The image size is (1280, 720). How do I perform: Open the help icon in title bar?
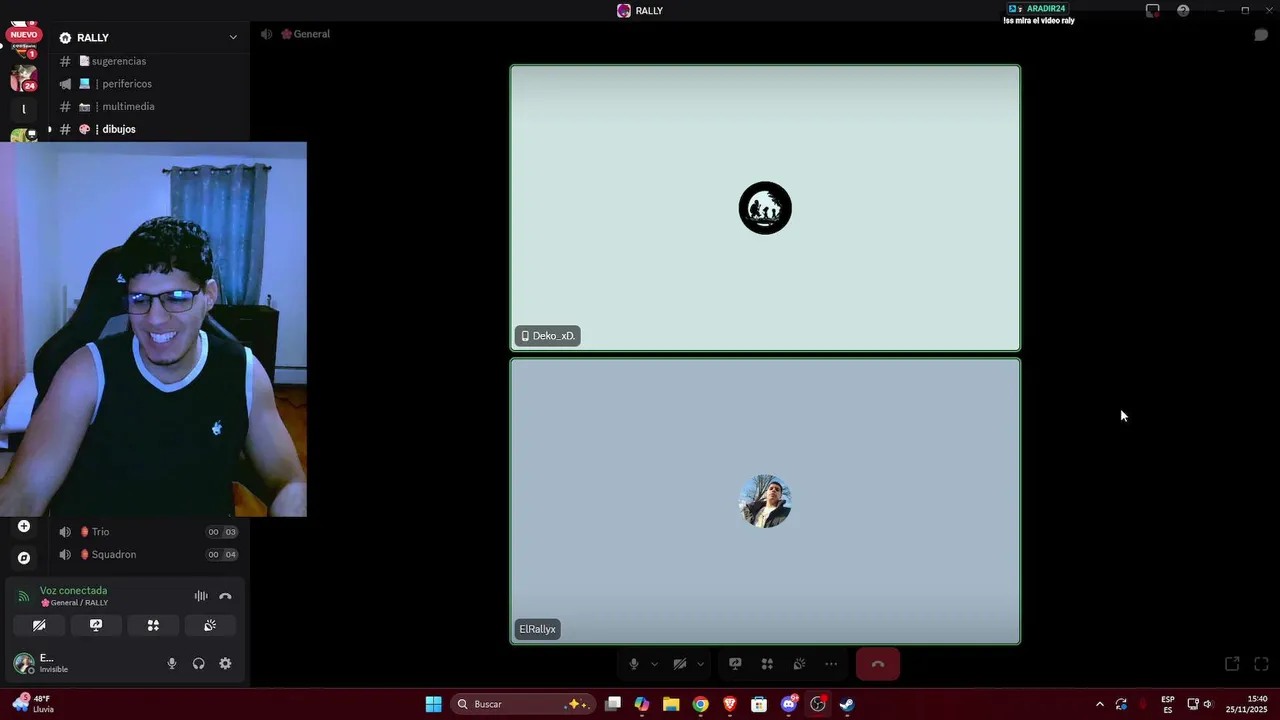tap(1183, 10)
